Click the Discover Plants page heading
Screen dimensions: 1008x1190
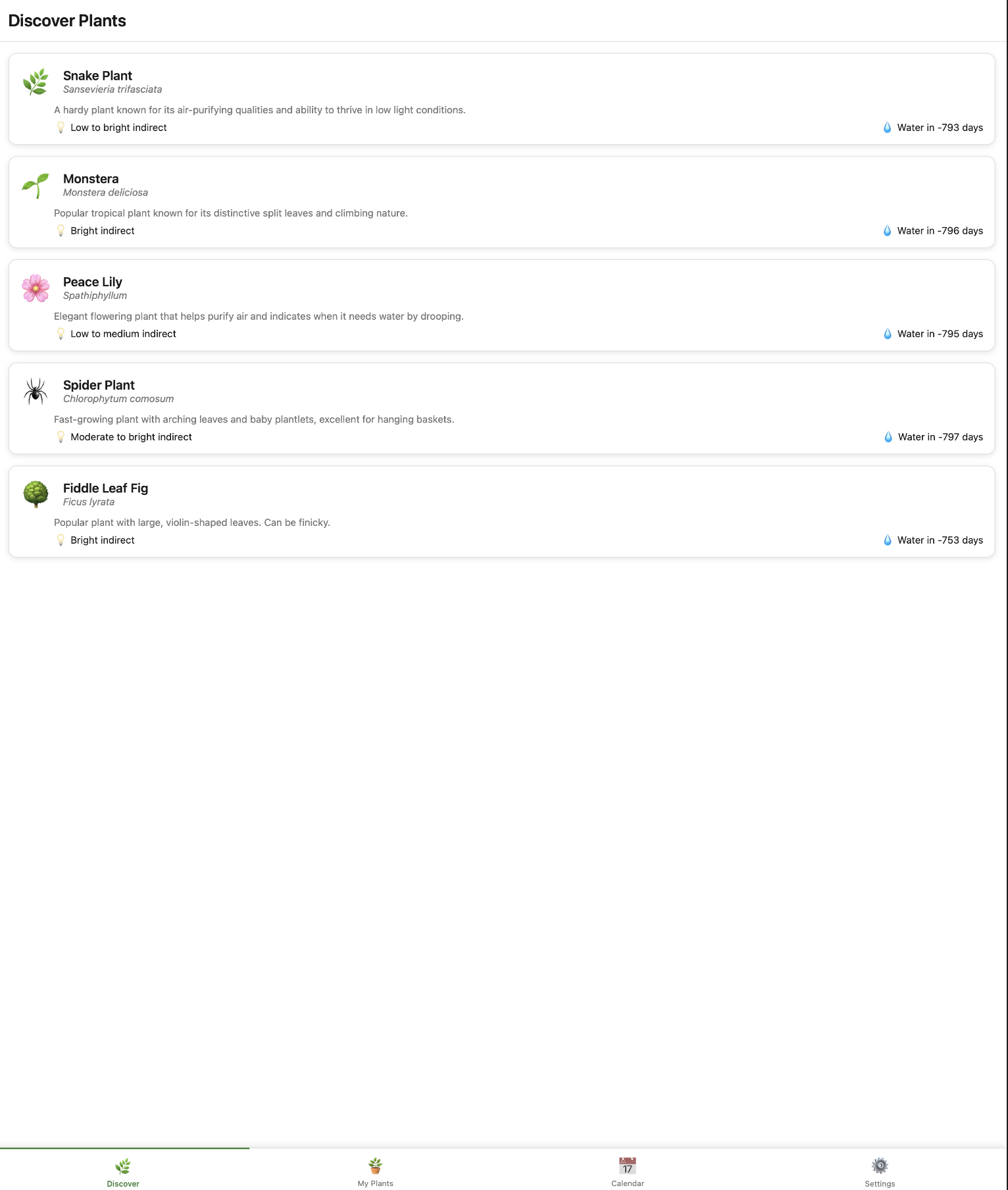[68, 20]
